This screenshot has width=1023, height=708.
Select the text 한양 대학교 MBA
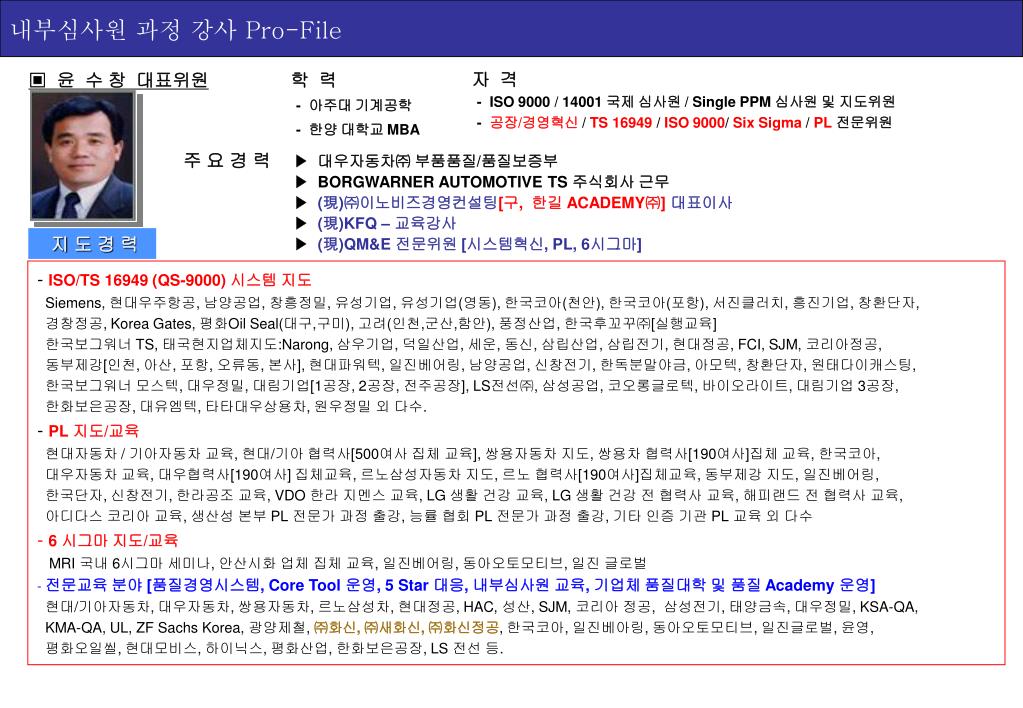click(x=364, y=129)
